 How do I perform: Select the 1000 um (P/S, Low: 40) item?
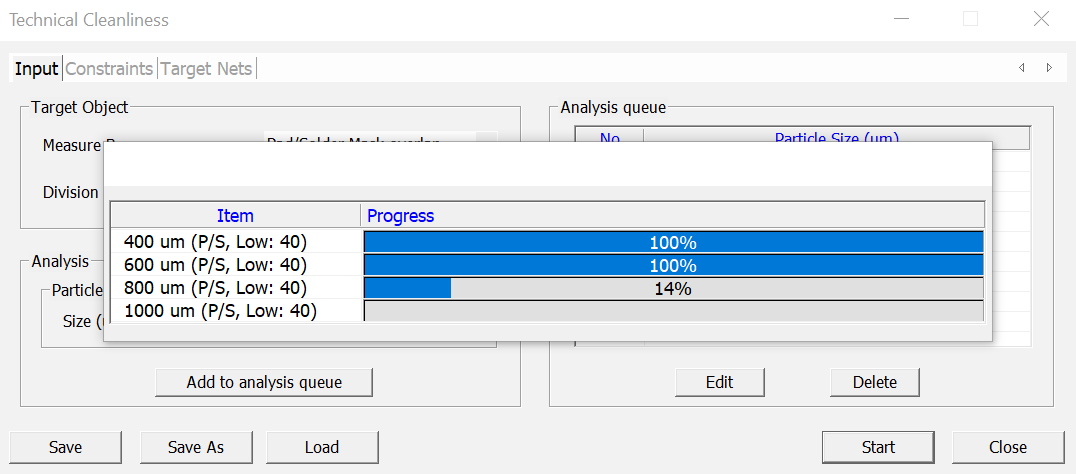point(220,311)
